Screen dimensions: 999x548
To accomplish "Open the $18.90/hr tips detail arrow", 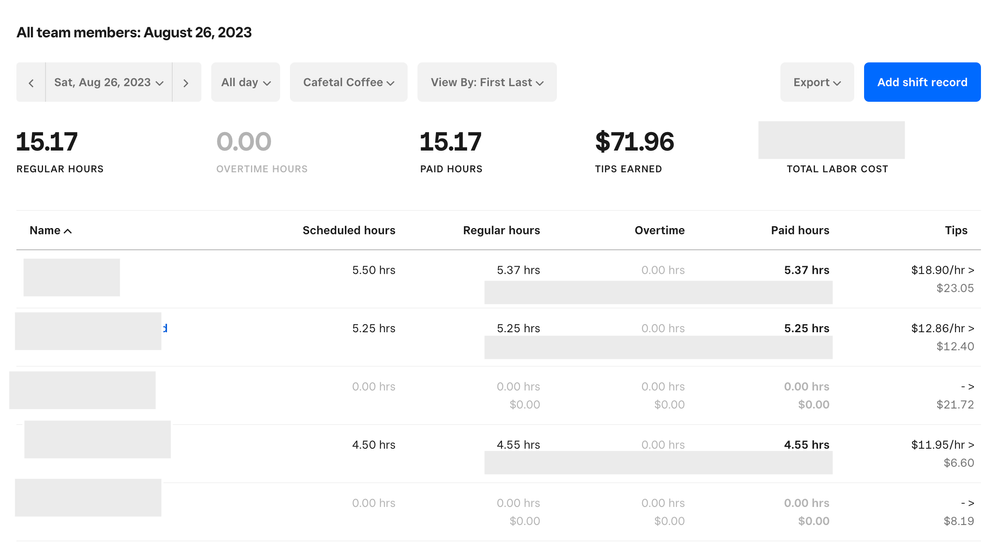I will coord(970,270).
